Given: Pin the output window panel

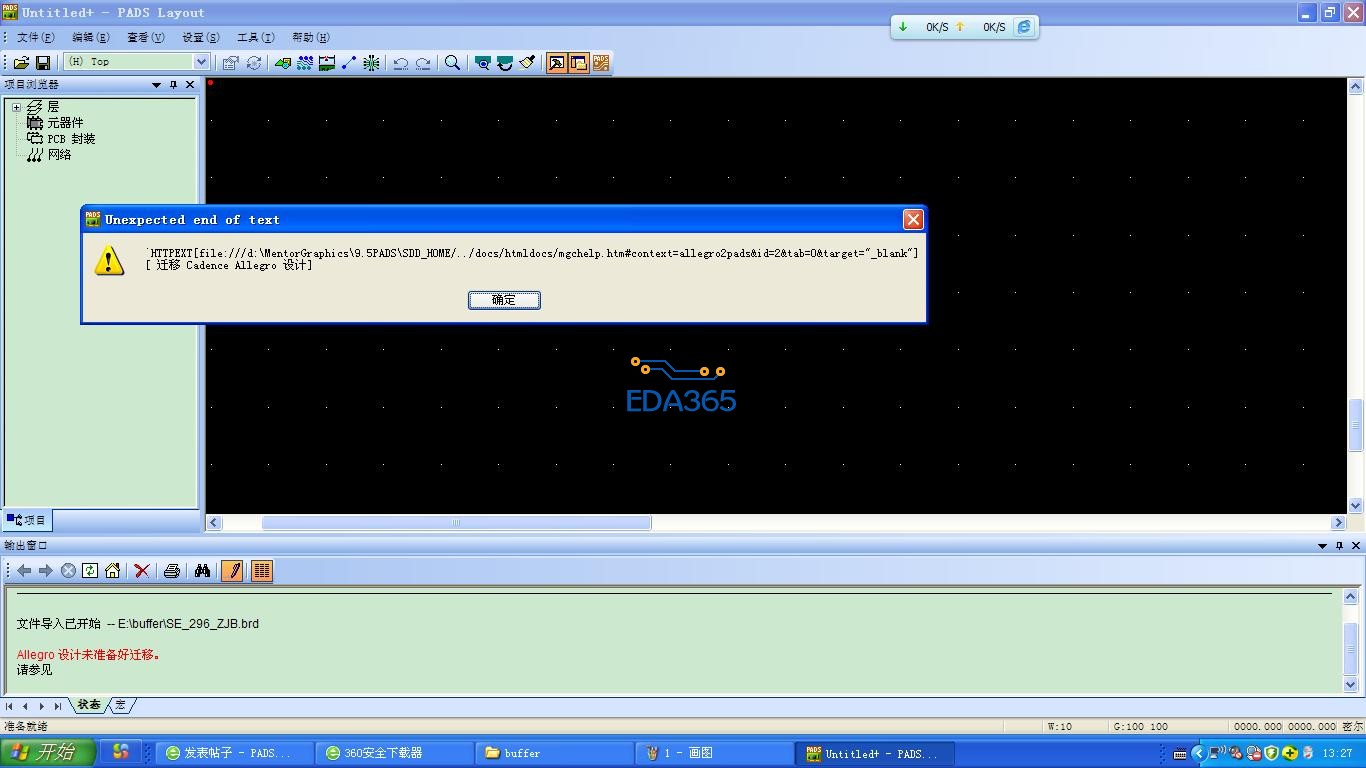Looking at the screenshot, I should pos(1339,546).
